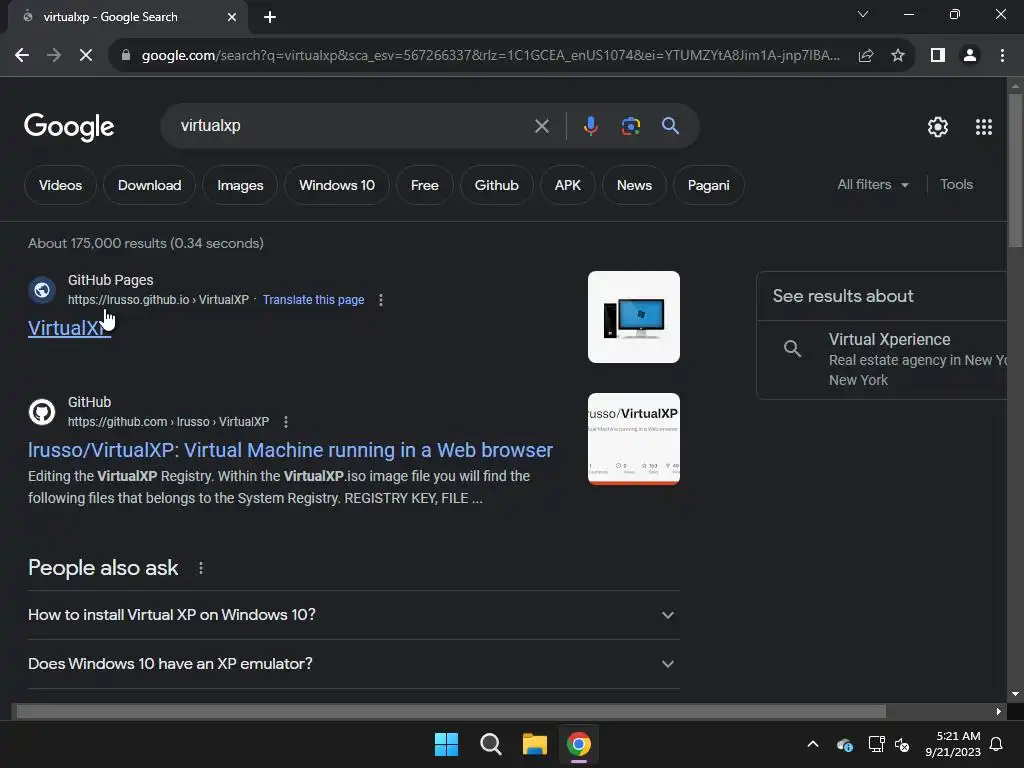Click the horizontal scrollbar right arrow

click(x=999, y=711)
